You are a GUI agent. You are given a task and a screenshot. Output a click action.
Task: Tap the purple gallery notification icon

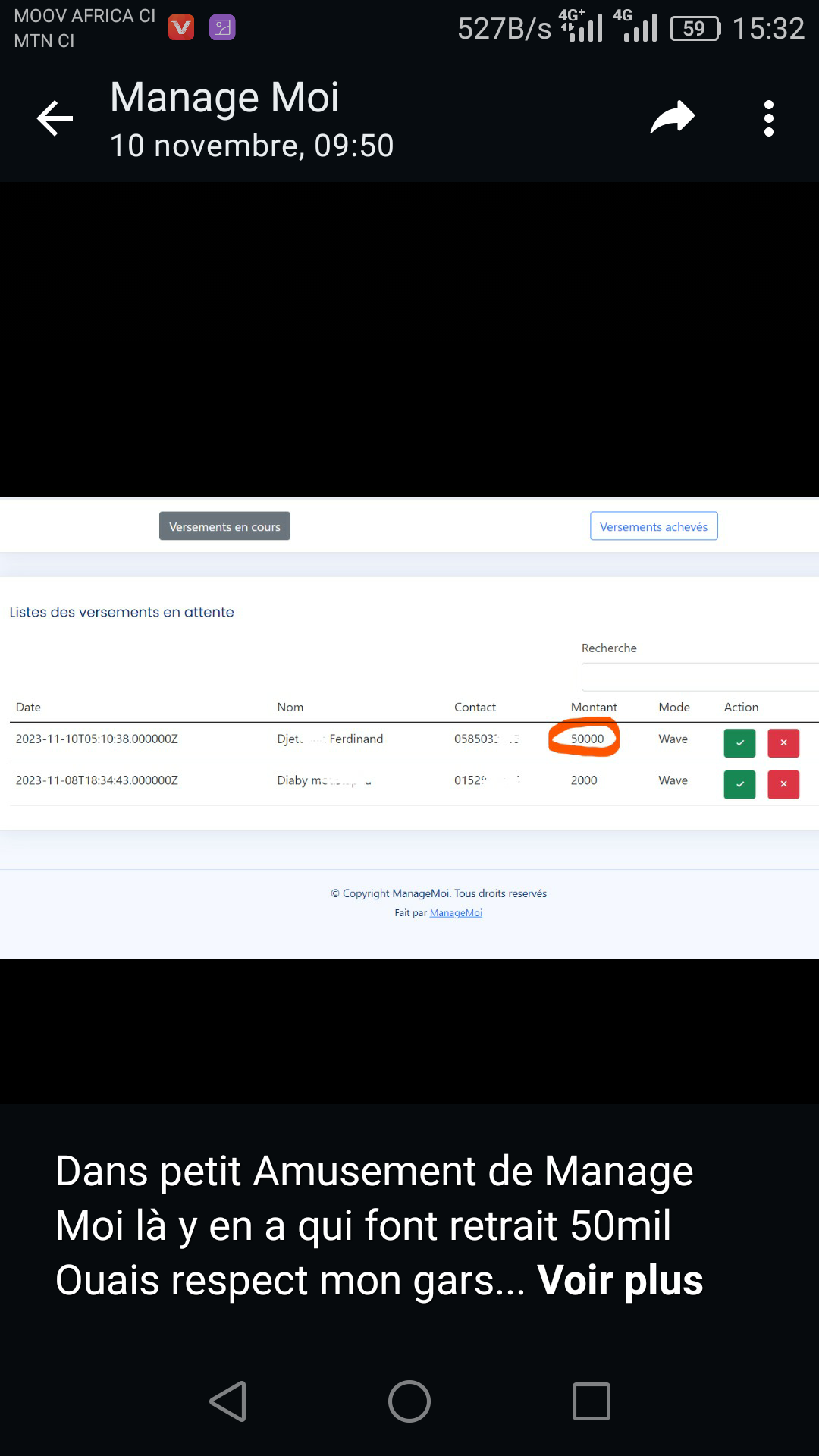[x=222, y=28]
